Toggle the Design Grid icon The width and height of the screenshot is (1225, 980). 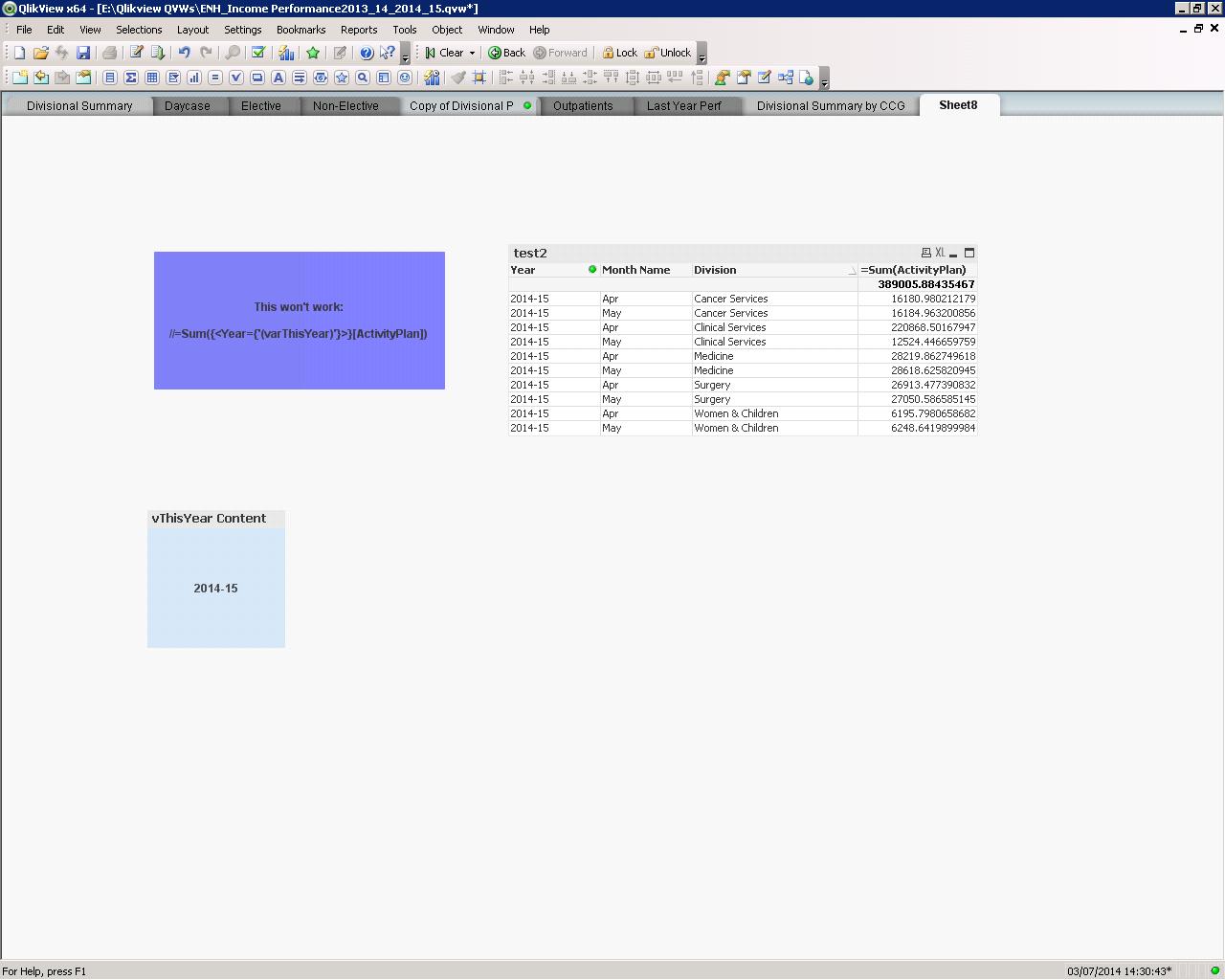click(x=479, y=78)
